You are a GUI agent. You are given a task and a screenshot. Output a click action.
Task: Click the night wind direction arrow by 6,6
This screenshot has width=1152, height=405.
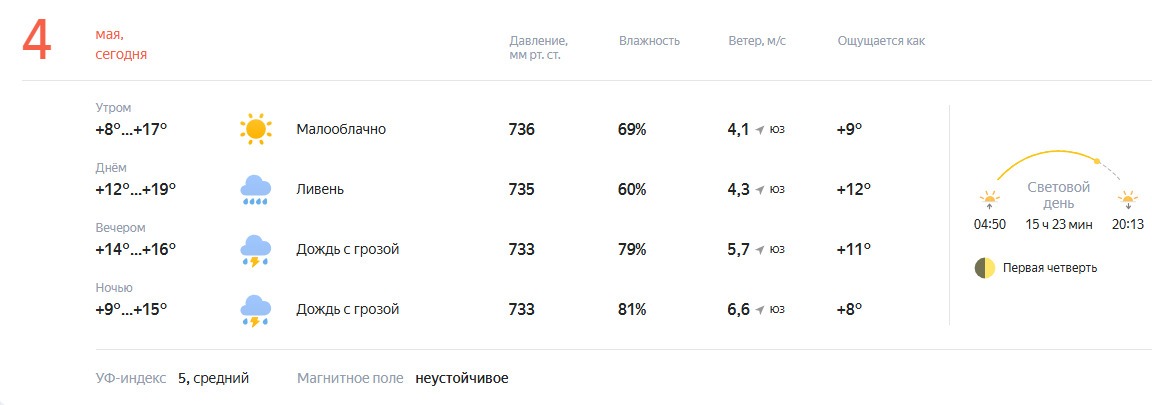pyautogui.click(x=760, y=310)
